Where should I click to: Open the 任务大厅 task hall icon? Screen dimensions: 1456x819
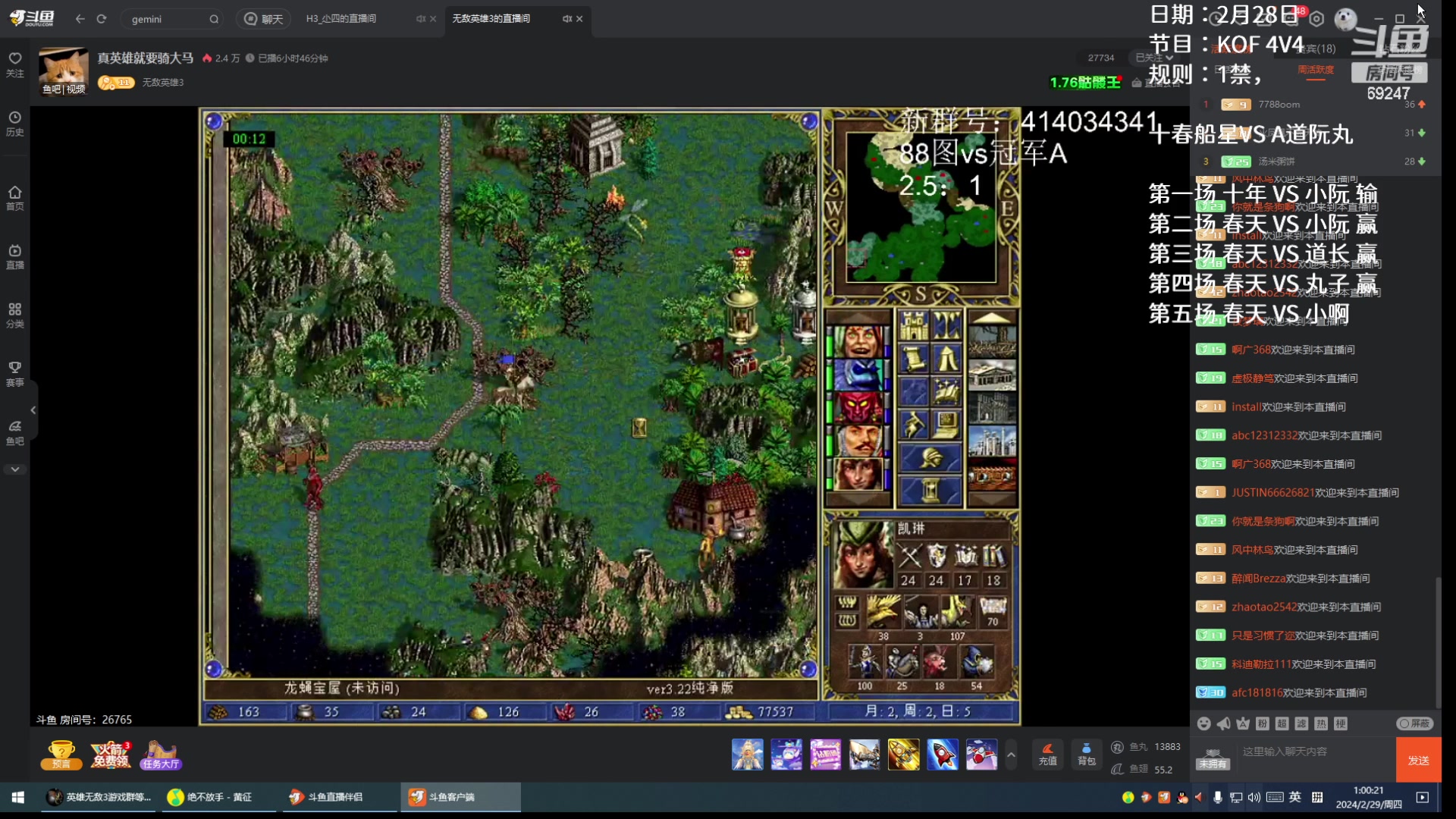pos(161,755)
